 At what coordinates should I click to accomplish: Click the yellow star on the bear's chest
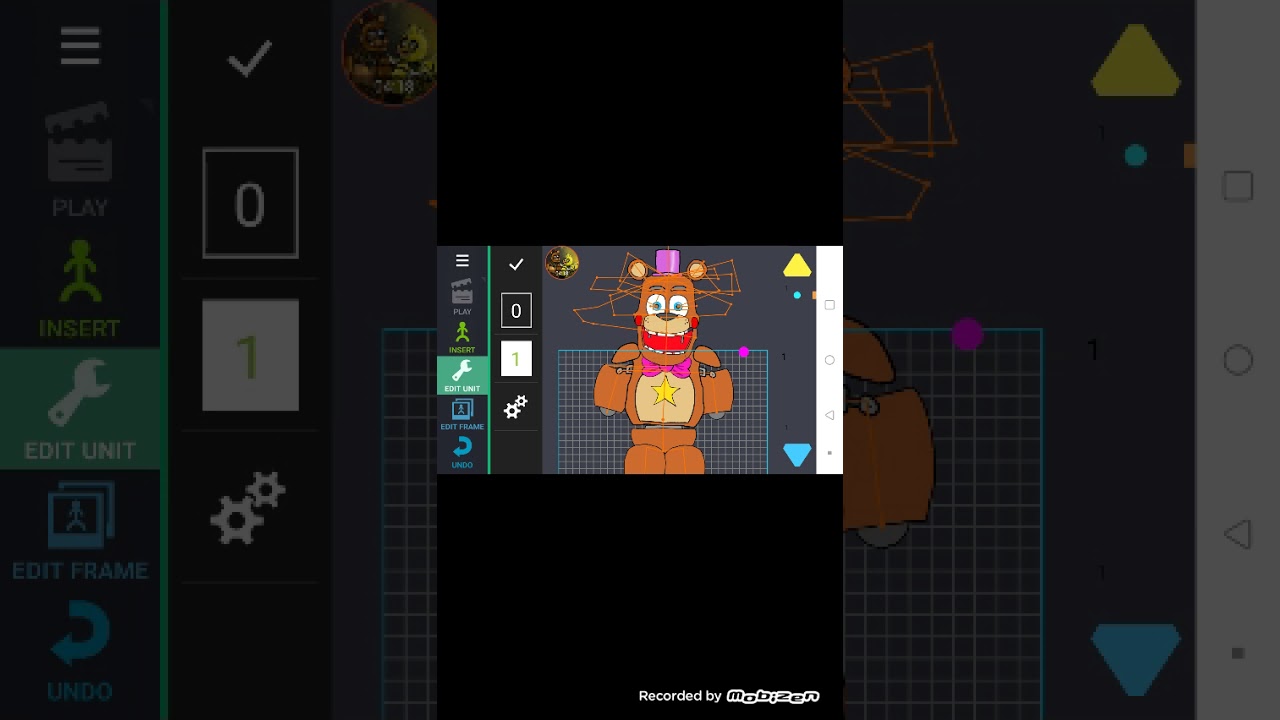[x=664, y=392]
